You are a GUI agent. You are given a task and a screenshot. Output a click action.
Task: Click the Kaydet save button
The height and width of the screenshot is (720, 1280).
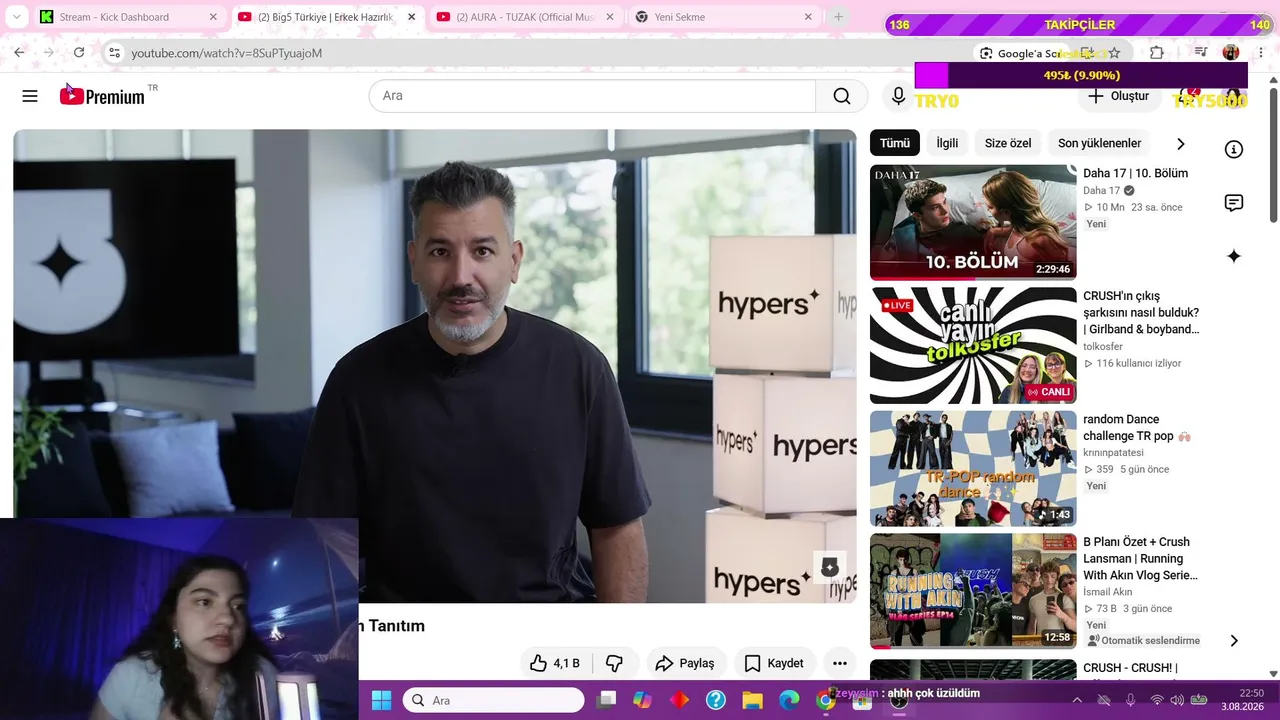pyautogui.click(x=774, y=663)
